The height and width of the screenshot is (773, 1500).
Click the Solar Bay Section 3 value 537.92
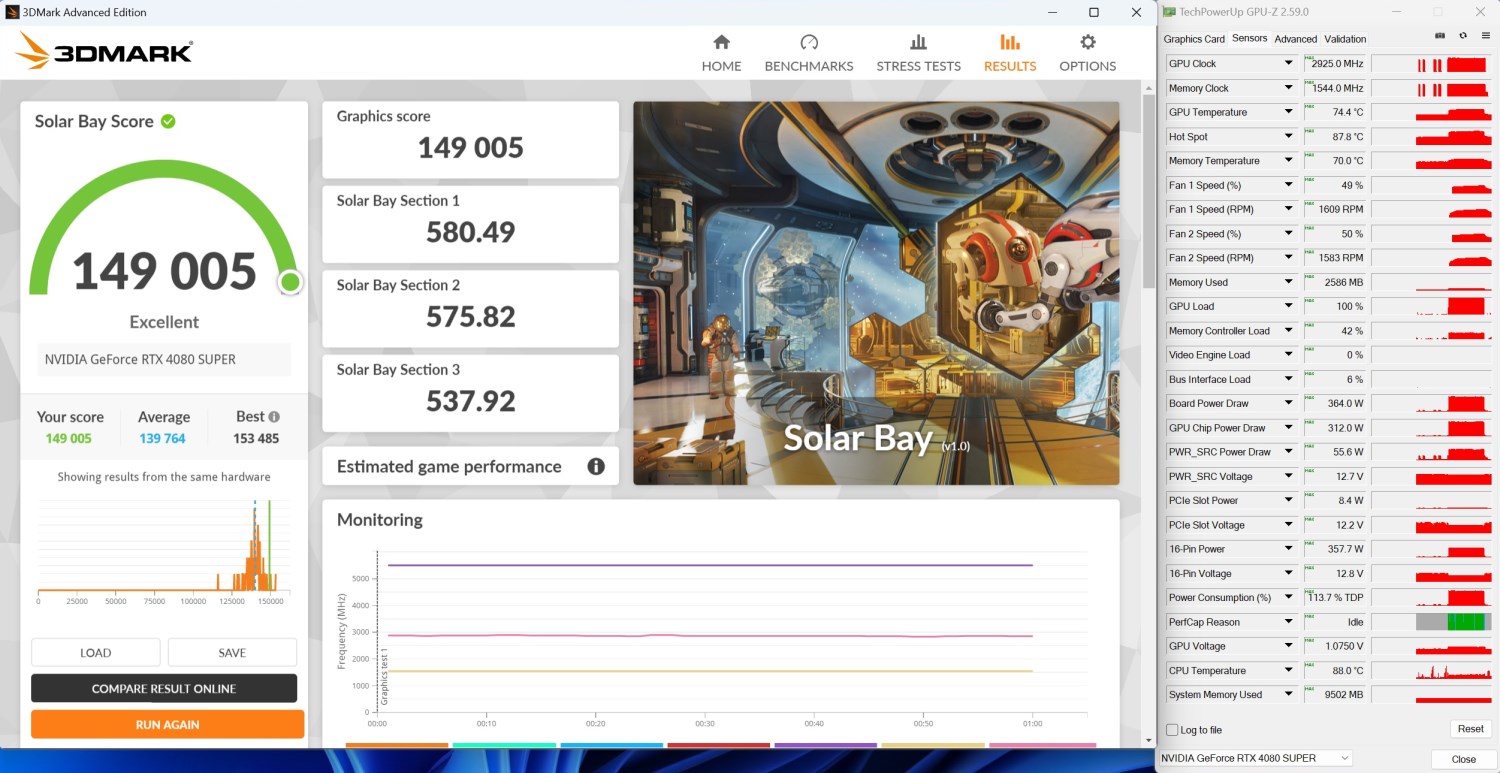tap(470, 401)
